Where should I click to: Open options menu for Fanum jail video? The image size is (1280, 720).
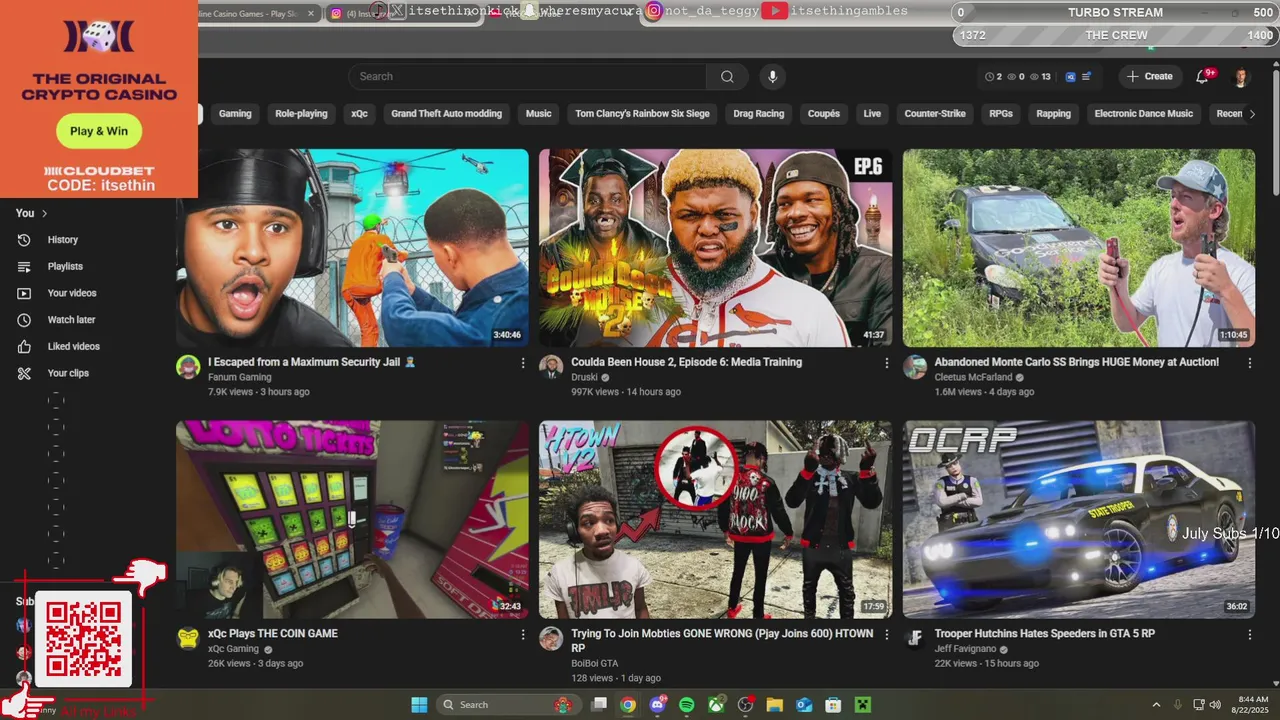point(522,363)
